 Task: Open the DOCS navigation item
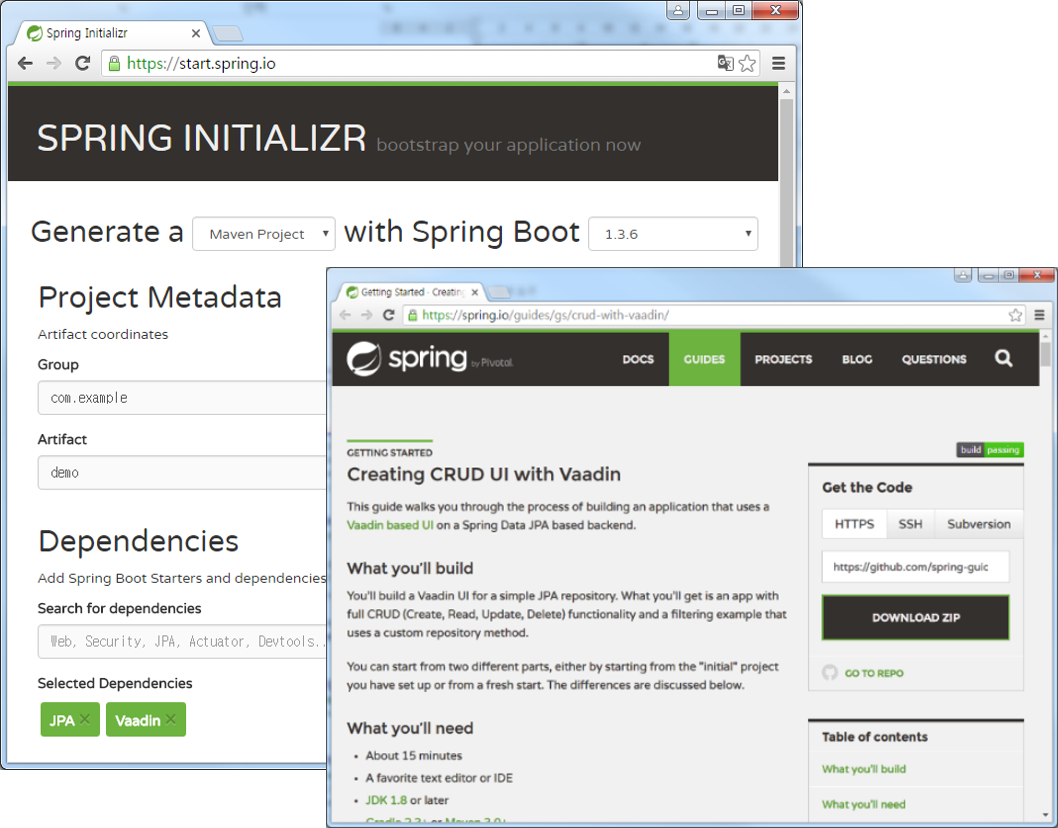click(638, 359)
